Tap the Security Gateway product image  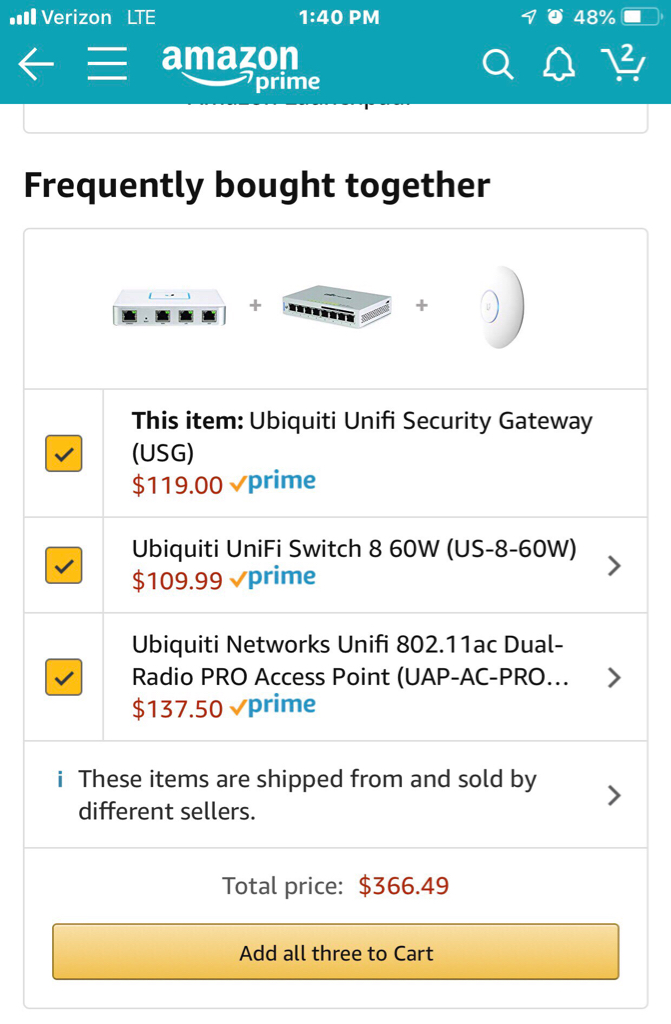[169, 306]
